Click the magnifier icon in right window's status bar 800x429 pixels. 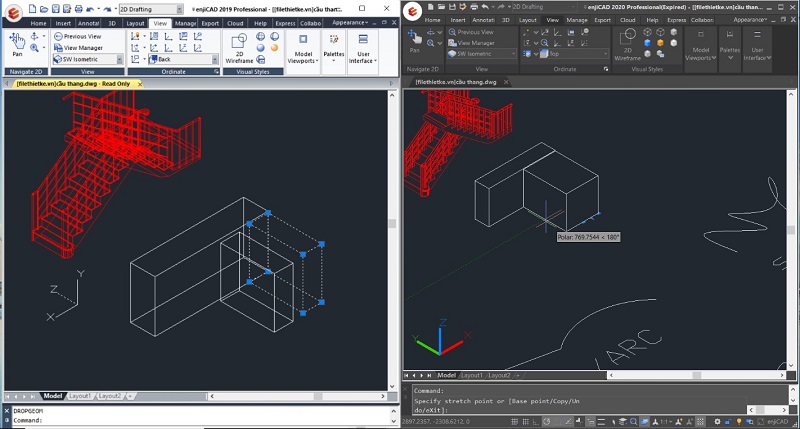(633, 422)
